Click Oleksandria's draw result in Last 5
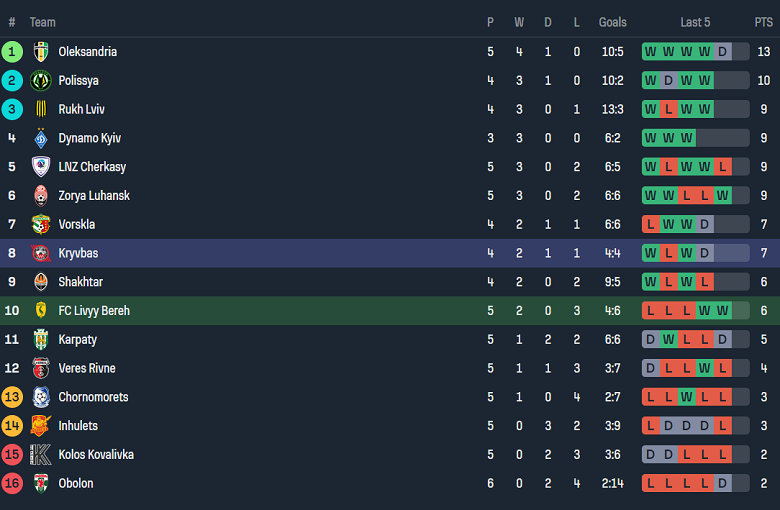 tap(722, 52)
